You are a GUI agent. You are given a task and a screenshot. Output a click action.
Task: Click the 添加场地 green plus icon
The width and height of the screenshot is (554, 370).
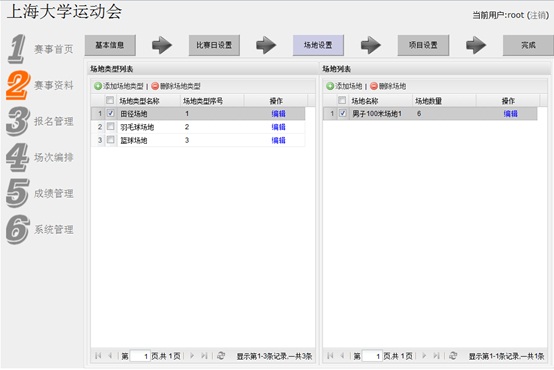(x=330, y=86)
